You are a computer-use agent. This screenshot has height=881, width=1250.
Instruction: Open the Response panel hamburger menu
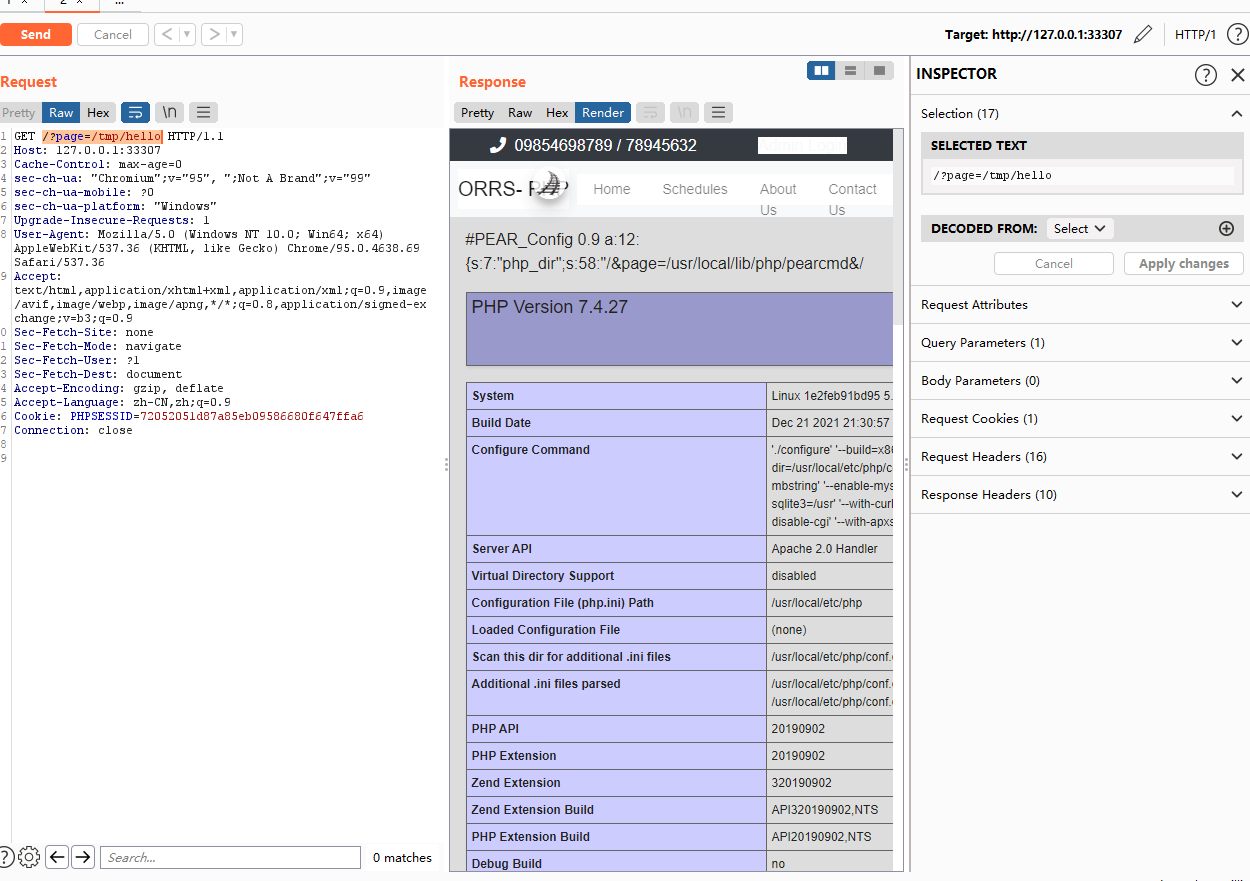(x=718, y=113)
